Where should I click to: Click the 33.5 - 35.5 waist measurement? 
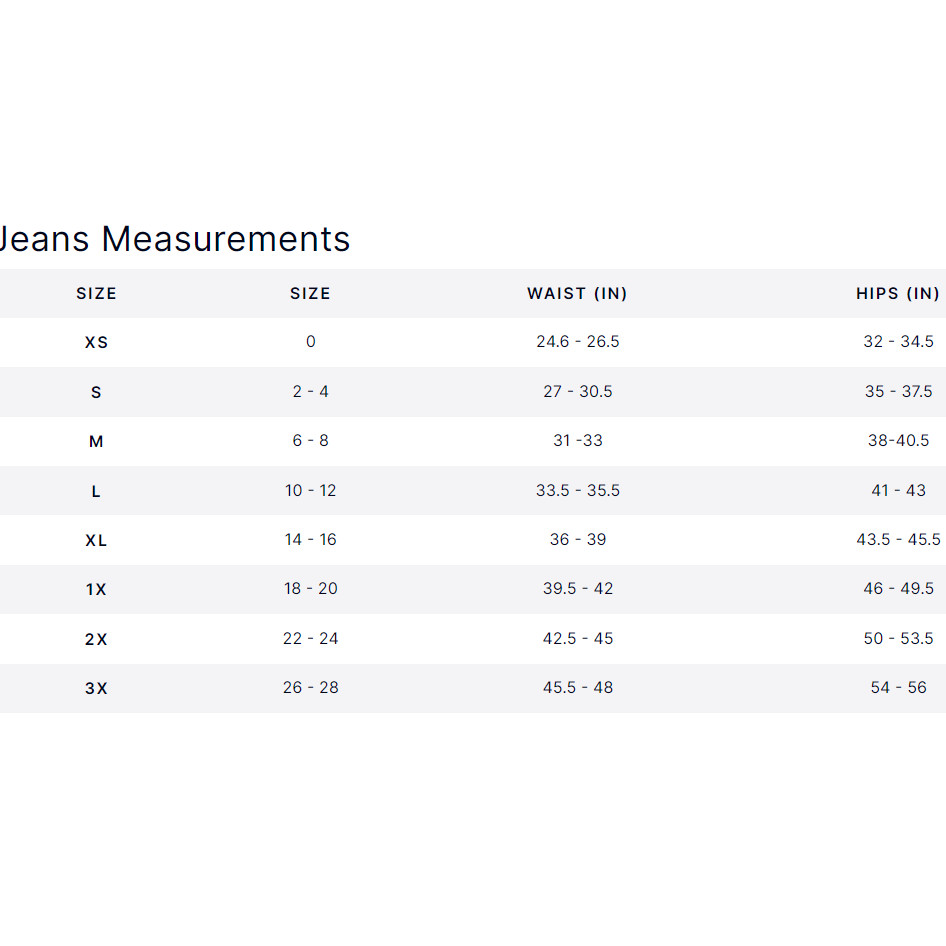(577, 491)
